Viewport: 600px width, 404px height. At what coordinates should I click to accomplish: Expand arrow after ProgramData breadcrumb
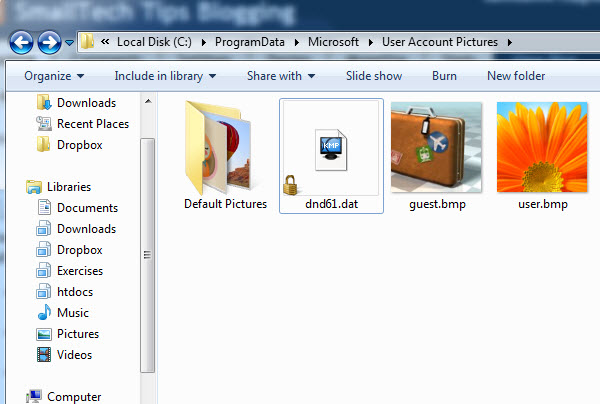[297, 42]
